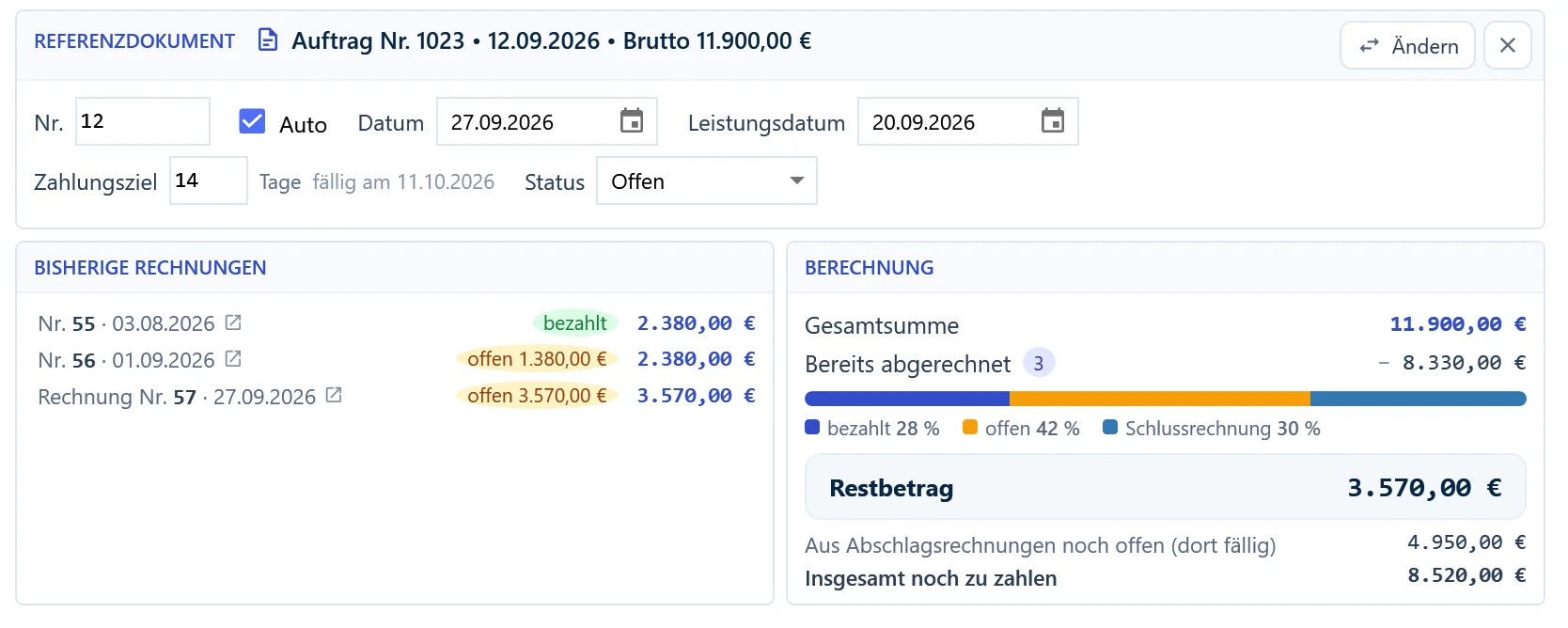Click the Restbetrag label

tap(891, 488)
